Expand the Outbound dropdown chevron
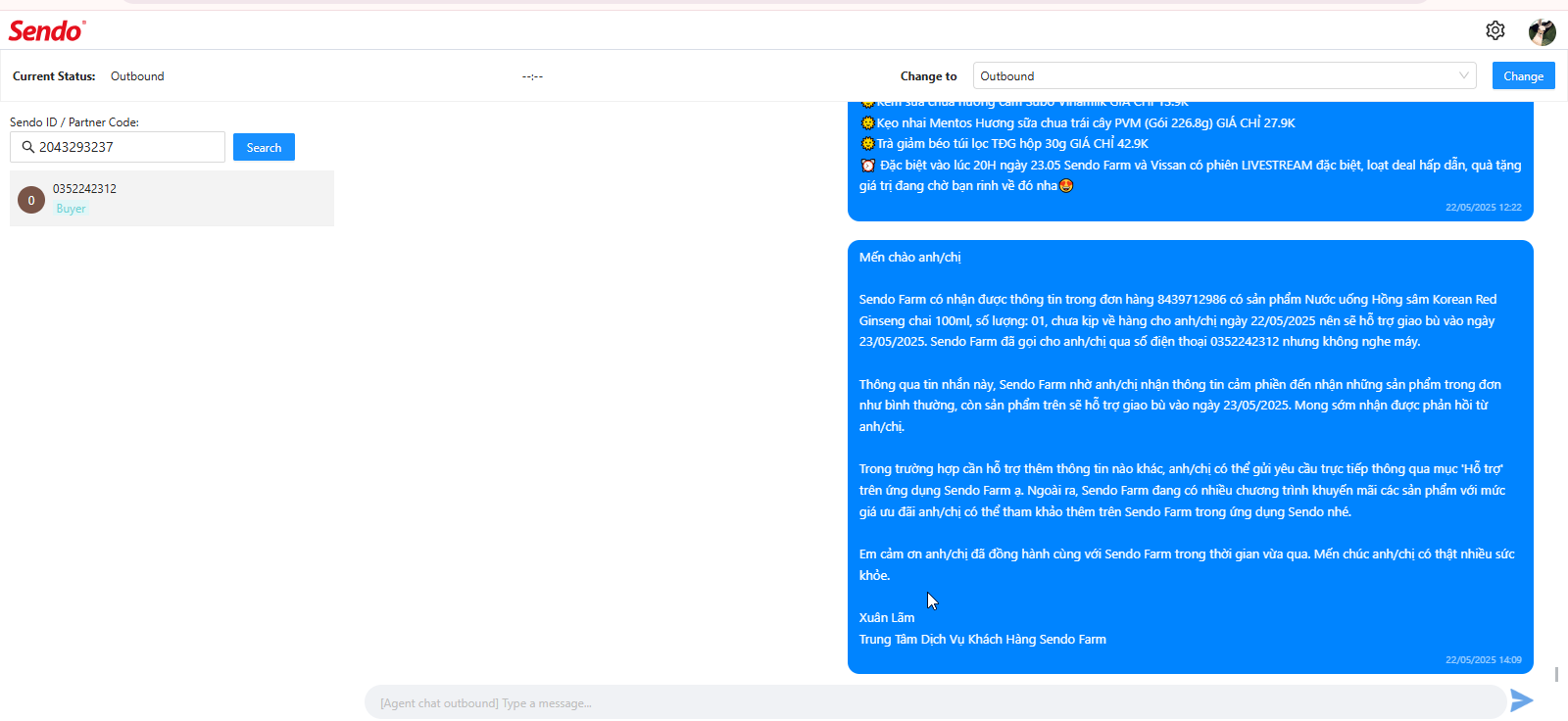The height and width of the screenshot is (721, 1568). (1463, 75)
